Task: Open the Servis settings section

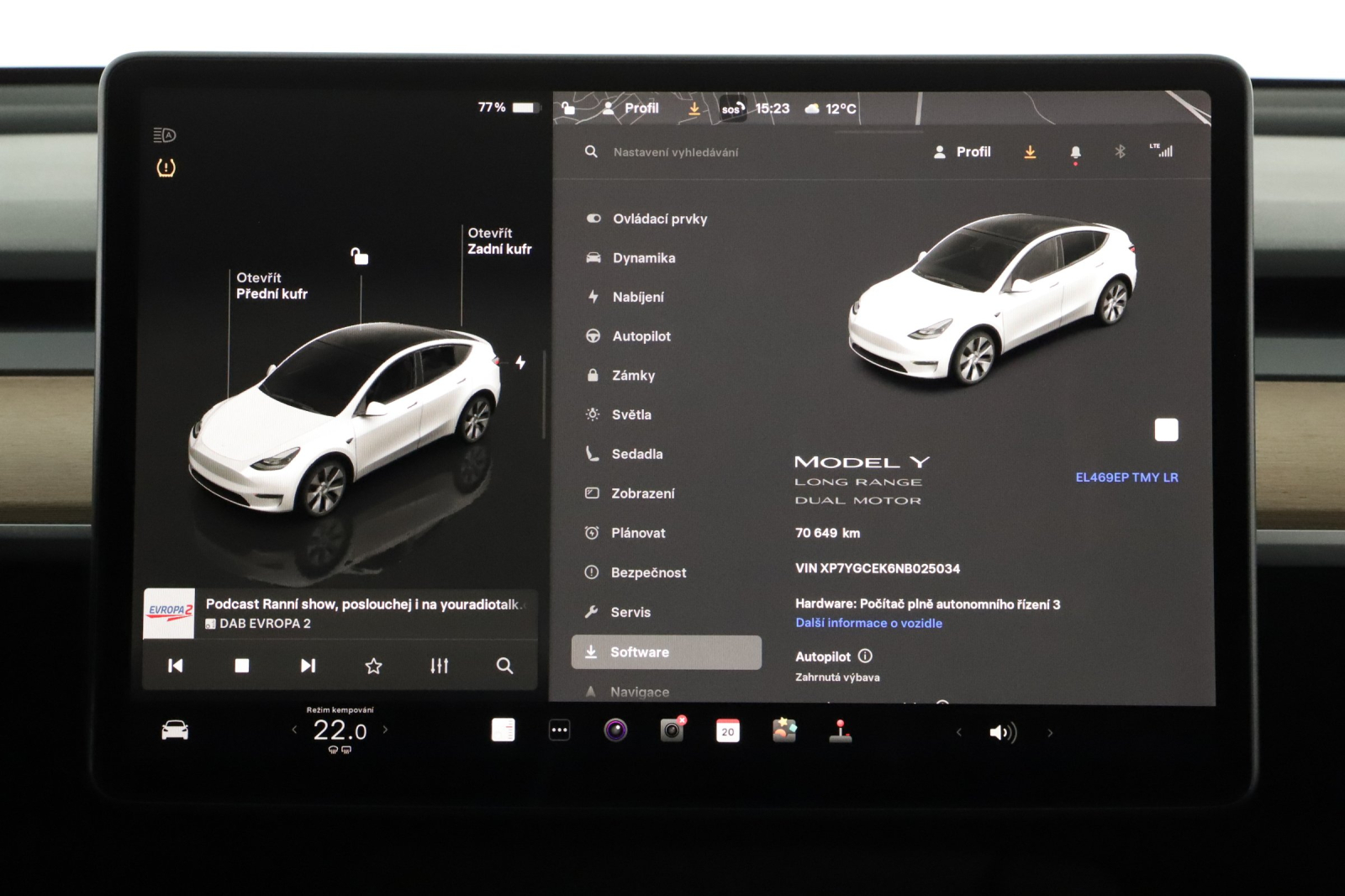Action: 630,612
